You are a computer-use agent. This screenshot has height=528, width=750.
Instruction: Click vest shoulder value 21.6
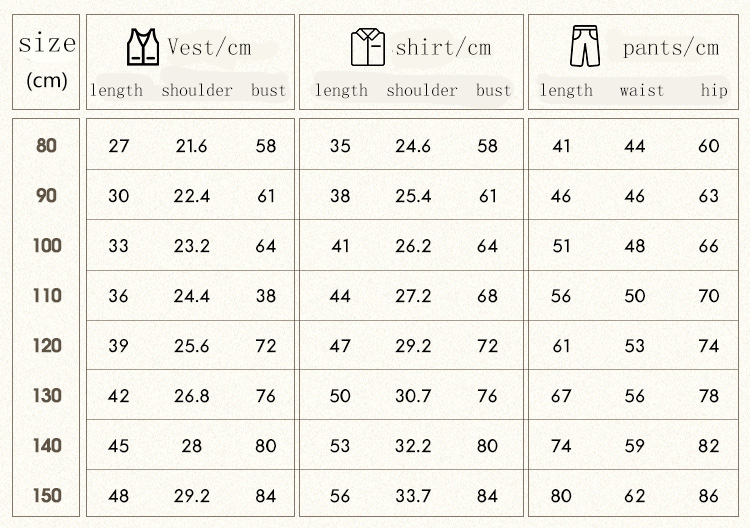point(191,146)
